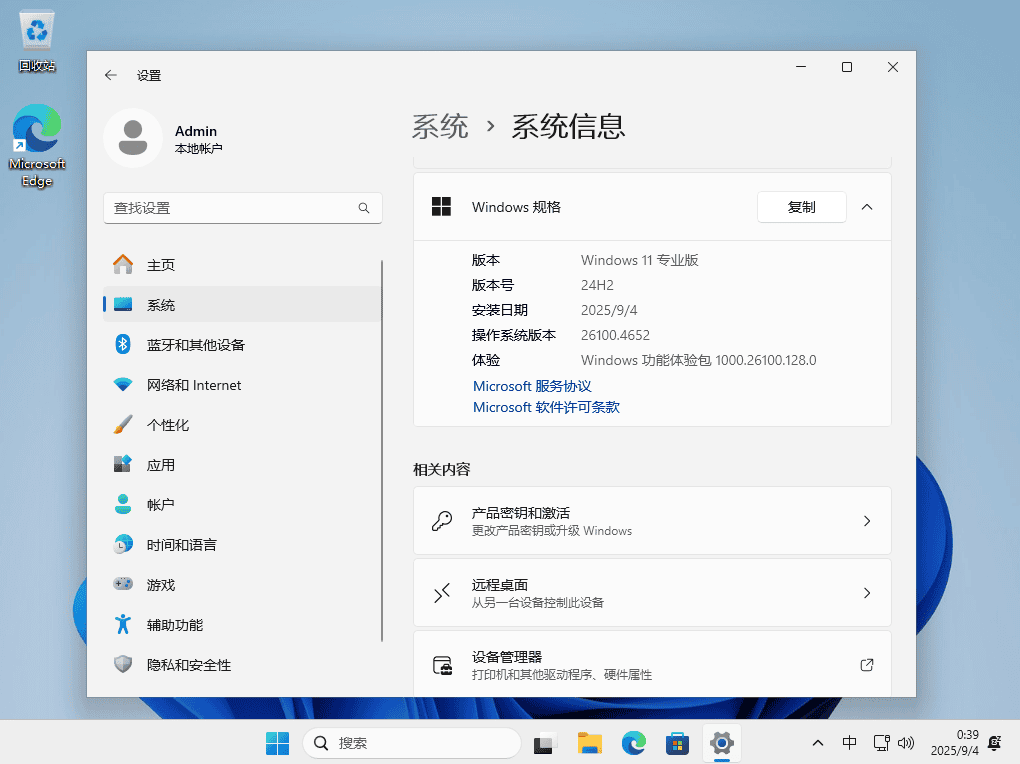The height and width of the screenshot is (764, 1020).
Task: Click the chevron on the 远程桌面 row
Action: point(867,593)
